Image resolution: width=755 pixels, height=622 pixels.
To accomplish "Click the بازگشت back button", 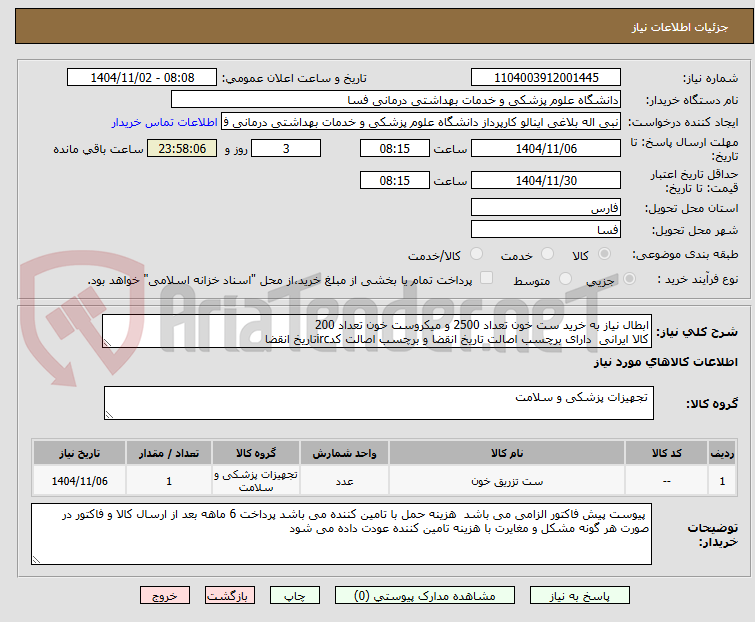I will (229, 596).
